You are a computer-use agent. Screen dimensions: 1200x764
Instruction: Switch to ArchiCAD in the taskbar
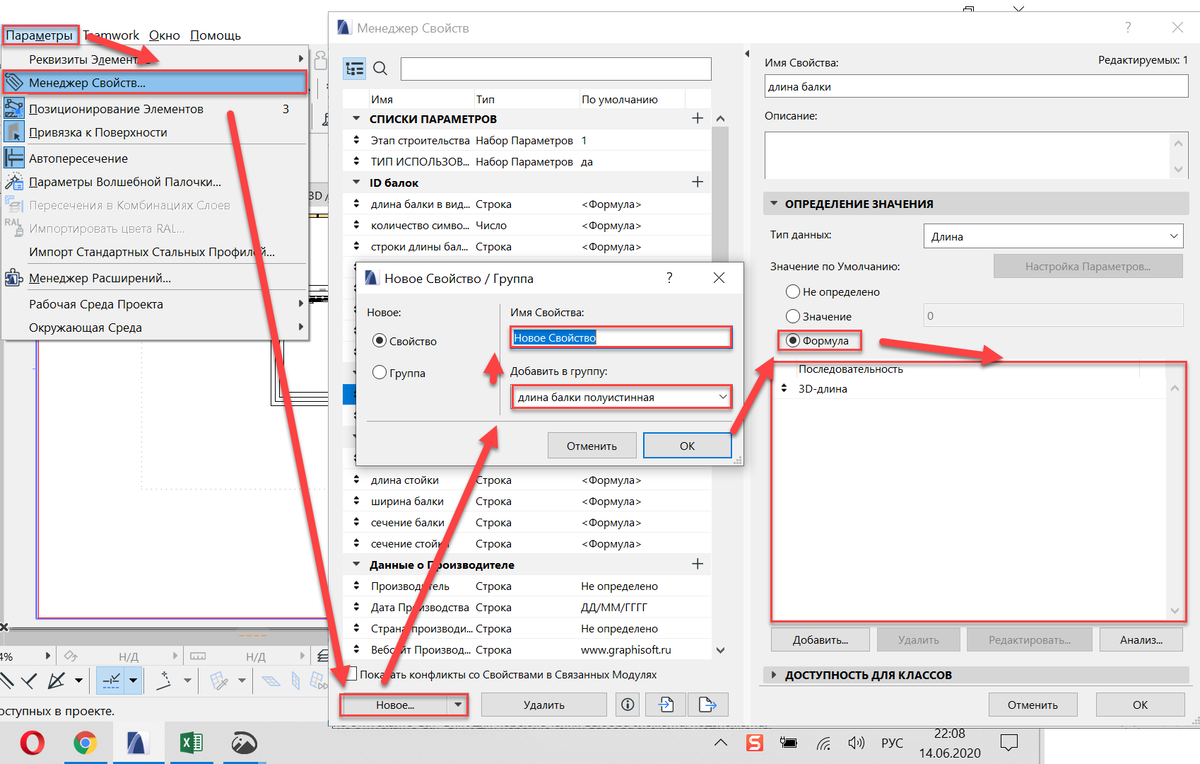tap(137, 743)
